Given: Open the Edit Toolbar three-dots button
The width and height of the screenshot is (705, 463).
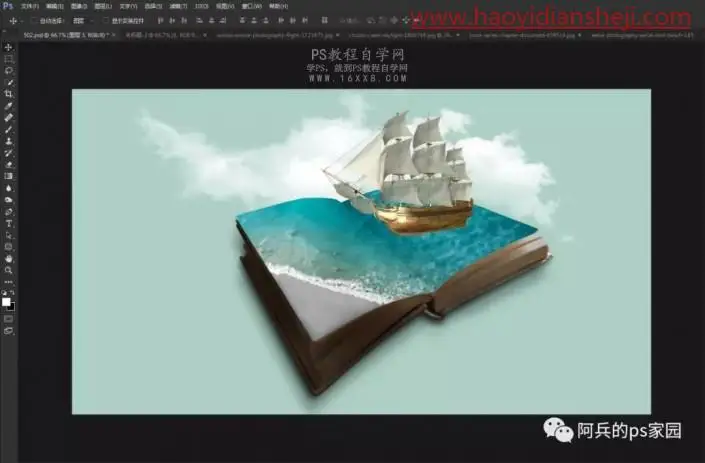Looking at the screenshot, I should pyautogui.click(x=9, y=282).
